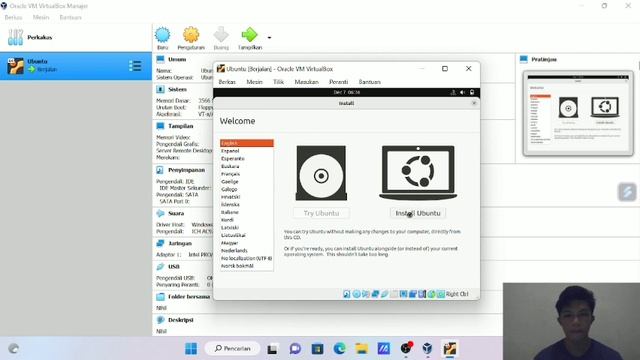
Task: Select Íslenska in the language list
Action: (x=247, y=204)
